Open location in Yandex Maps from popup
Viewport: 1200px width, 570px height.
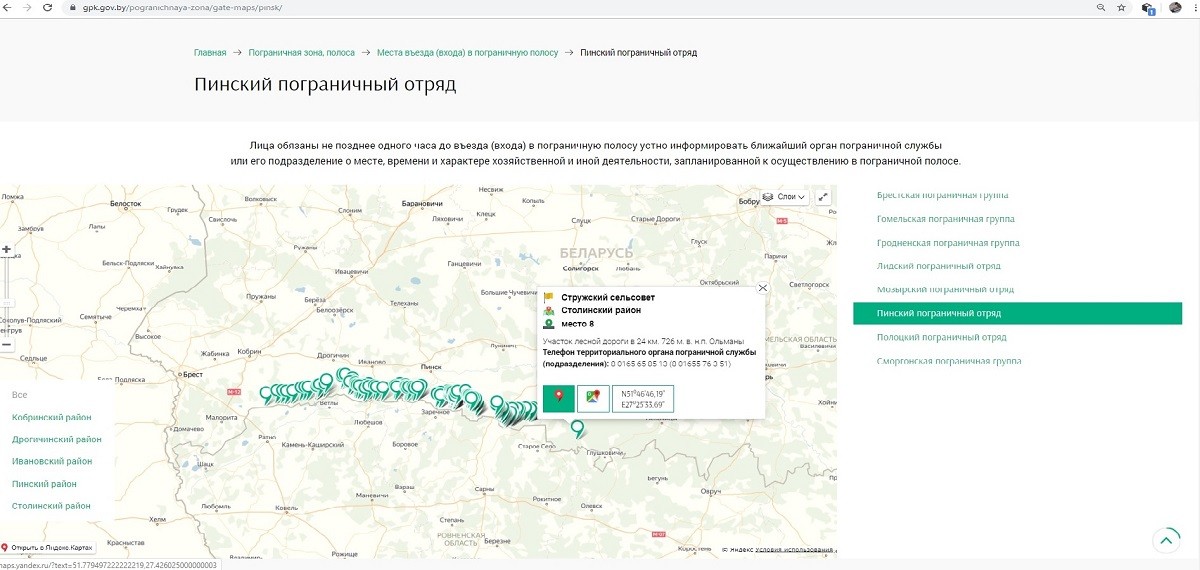[559, 398]
